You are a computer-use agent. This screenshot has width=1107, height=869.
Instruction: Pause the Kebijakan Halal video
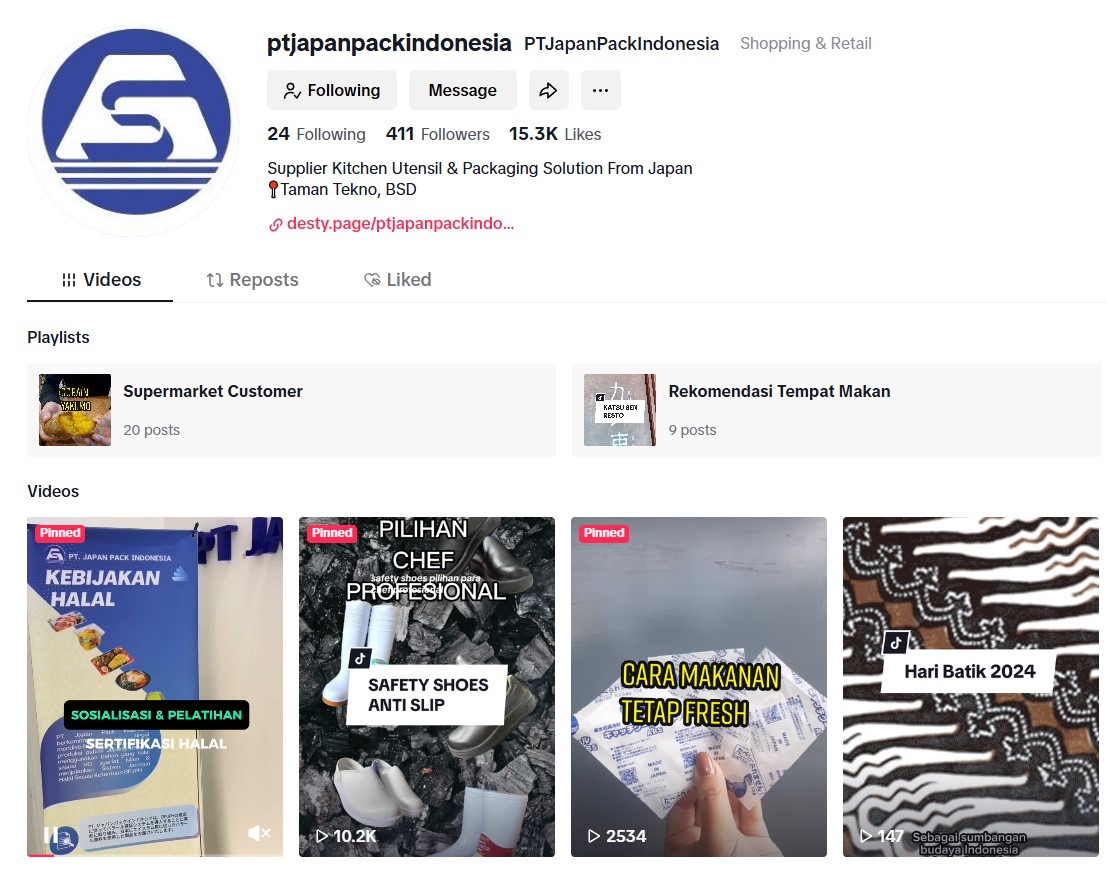coord(50,835)
